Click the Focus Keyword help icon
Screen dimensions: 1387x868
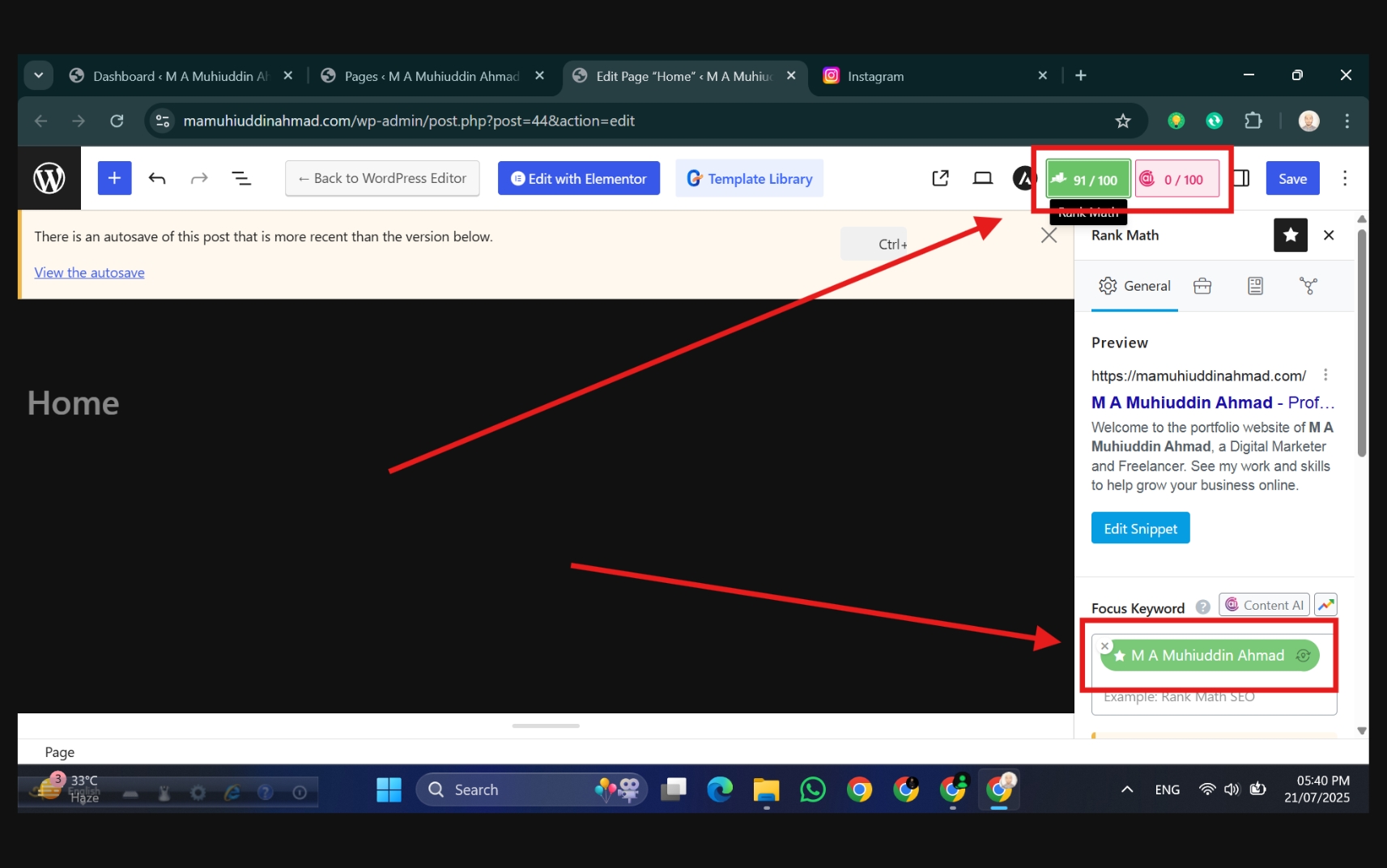(1203, 606)
